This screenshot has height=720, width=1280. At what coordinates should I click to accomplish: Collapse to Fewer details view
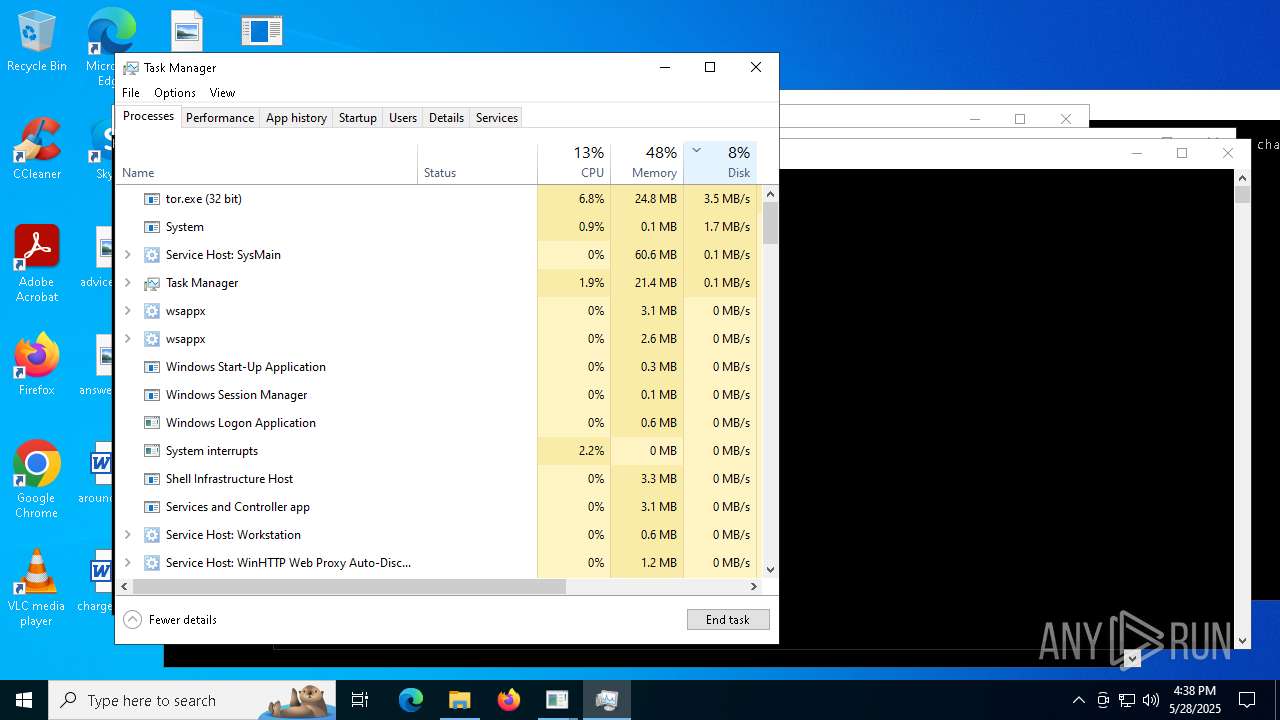coord(170,620)
